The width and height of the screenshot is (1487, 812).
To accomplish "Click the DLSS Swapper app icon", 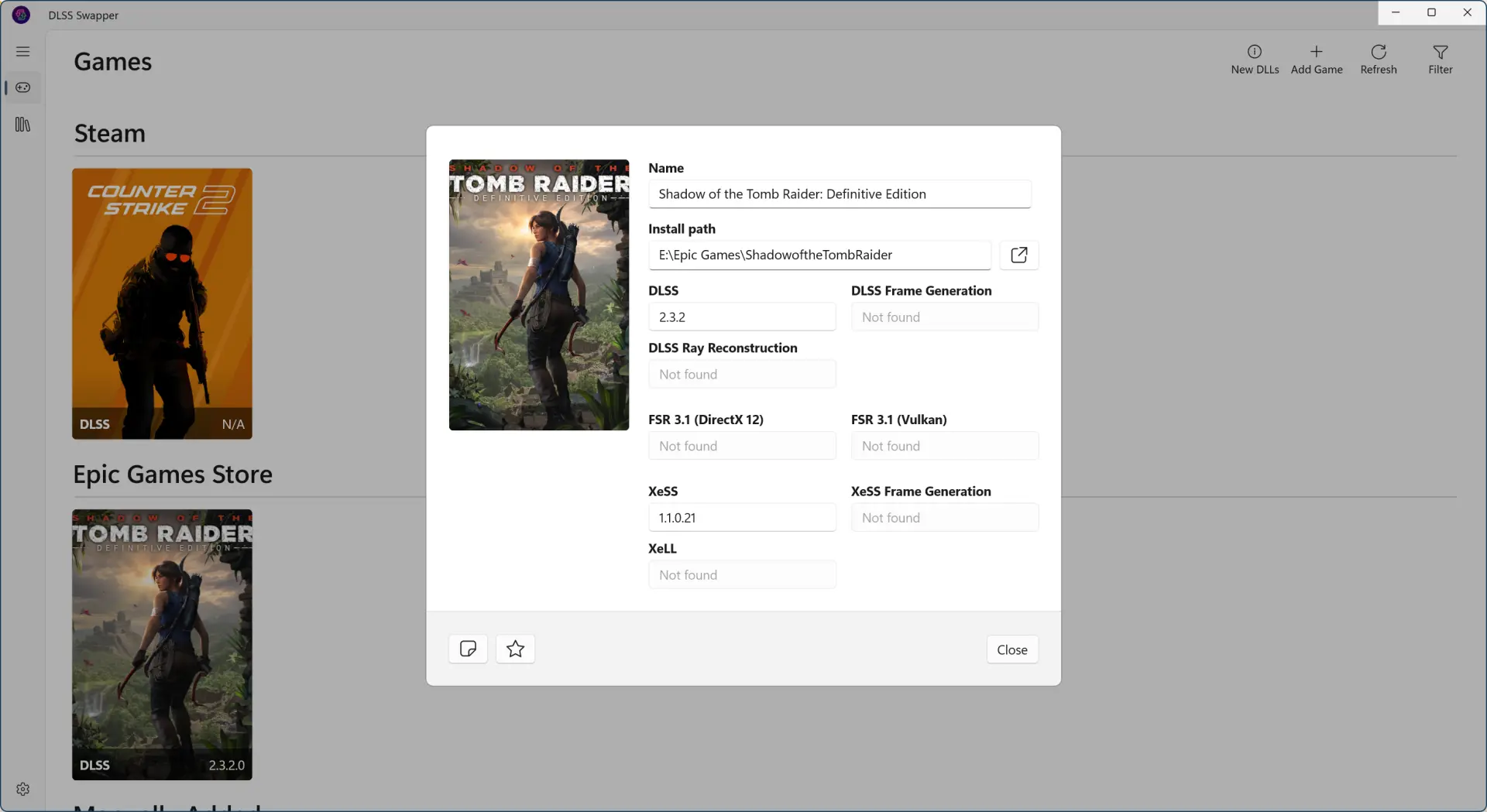I will tap(21, 15).
